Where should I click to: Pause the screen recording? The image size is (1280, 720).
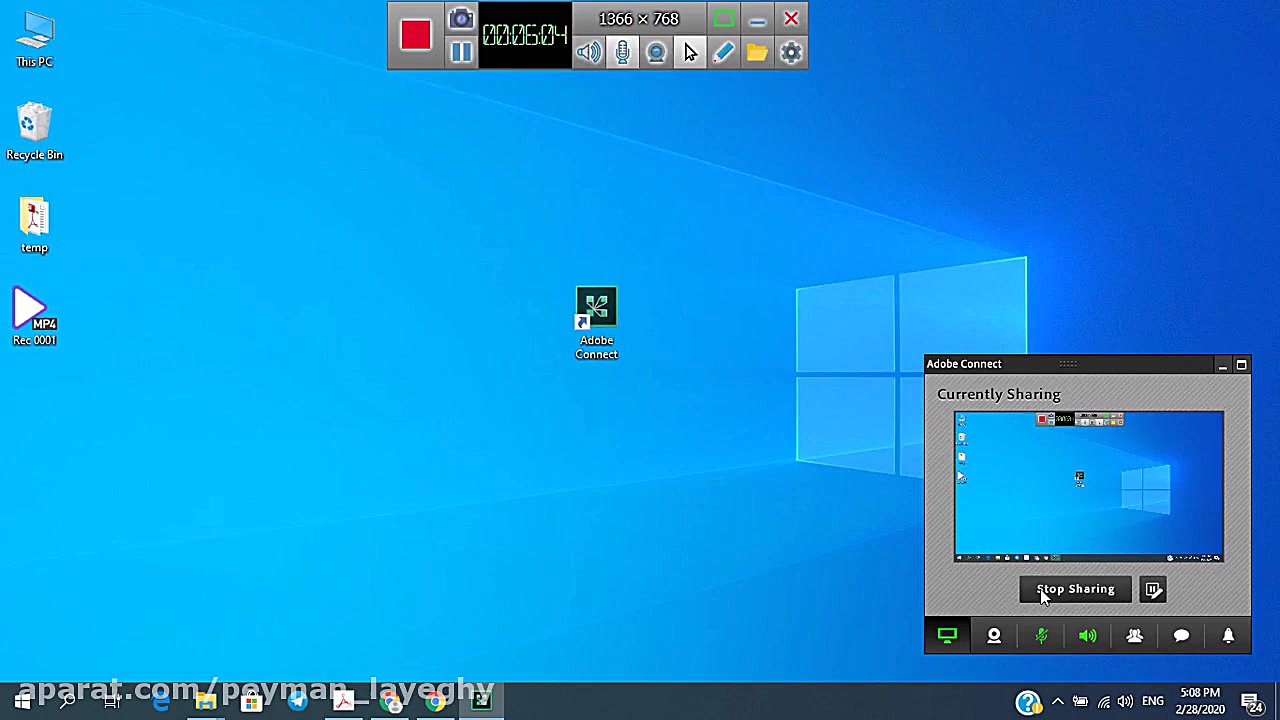(461, 52)
